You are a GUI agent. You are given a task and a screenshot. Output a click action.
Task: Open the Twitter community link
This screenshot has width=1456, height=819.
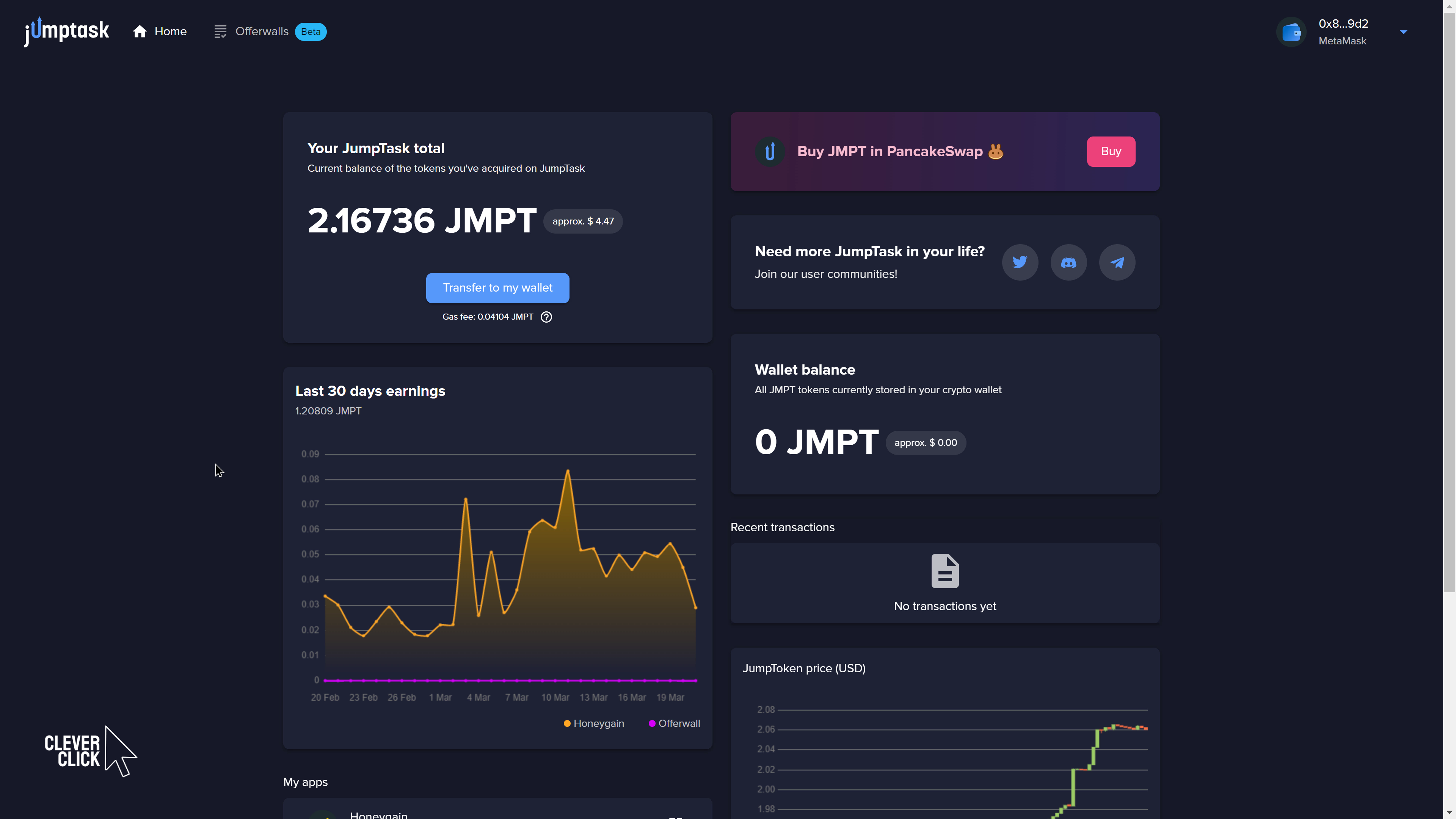(1020, 262)
